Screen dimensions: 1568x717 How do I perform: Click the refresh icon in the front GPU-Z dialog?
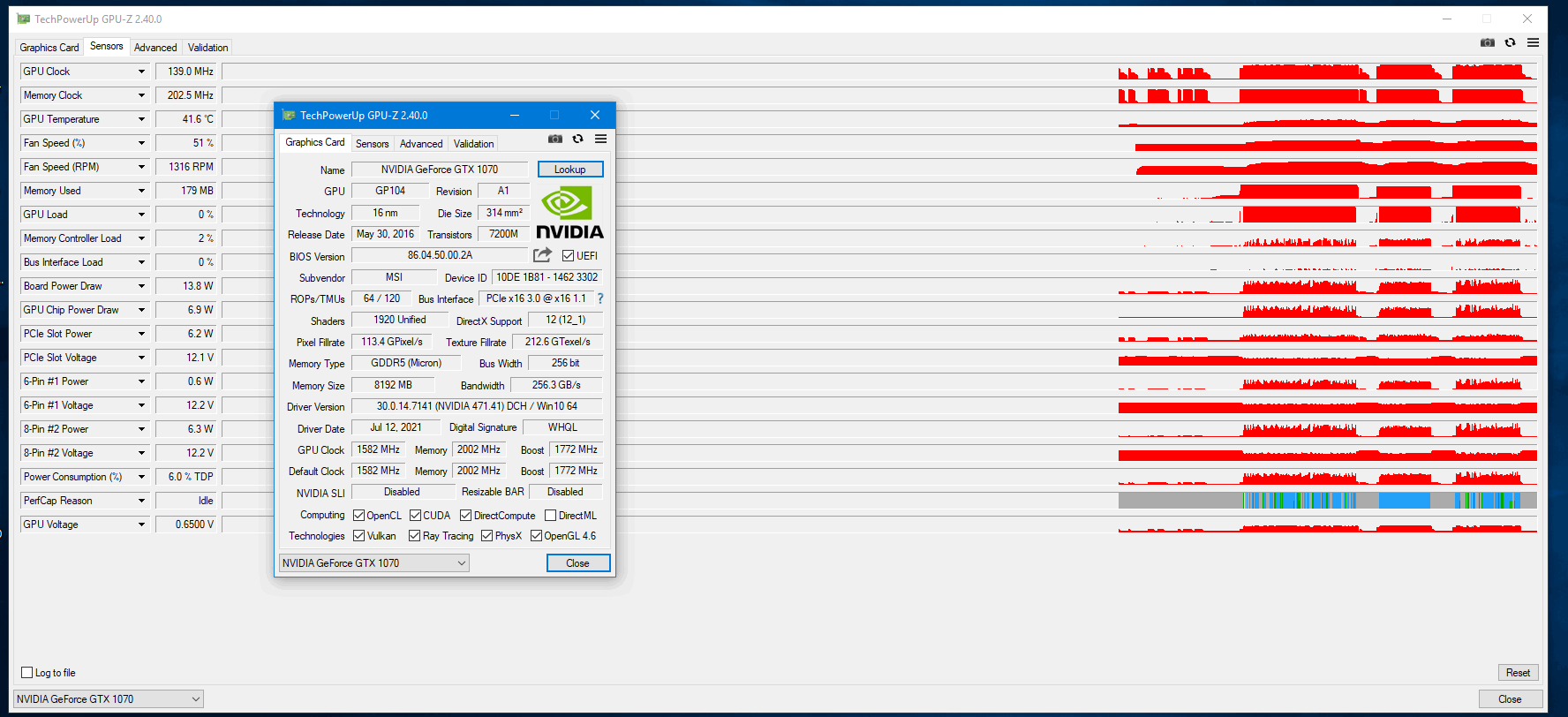577,139
